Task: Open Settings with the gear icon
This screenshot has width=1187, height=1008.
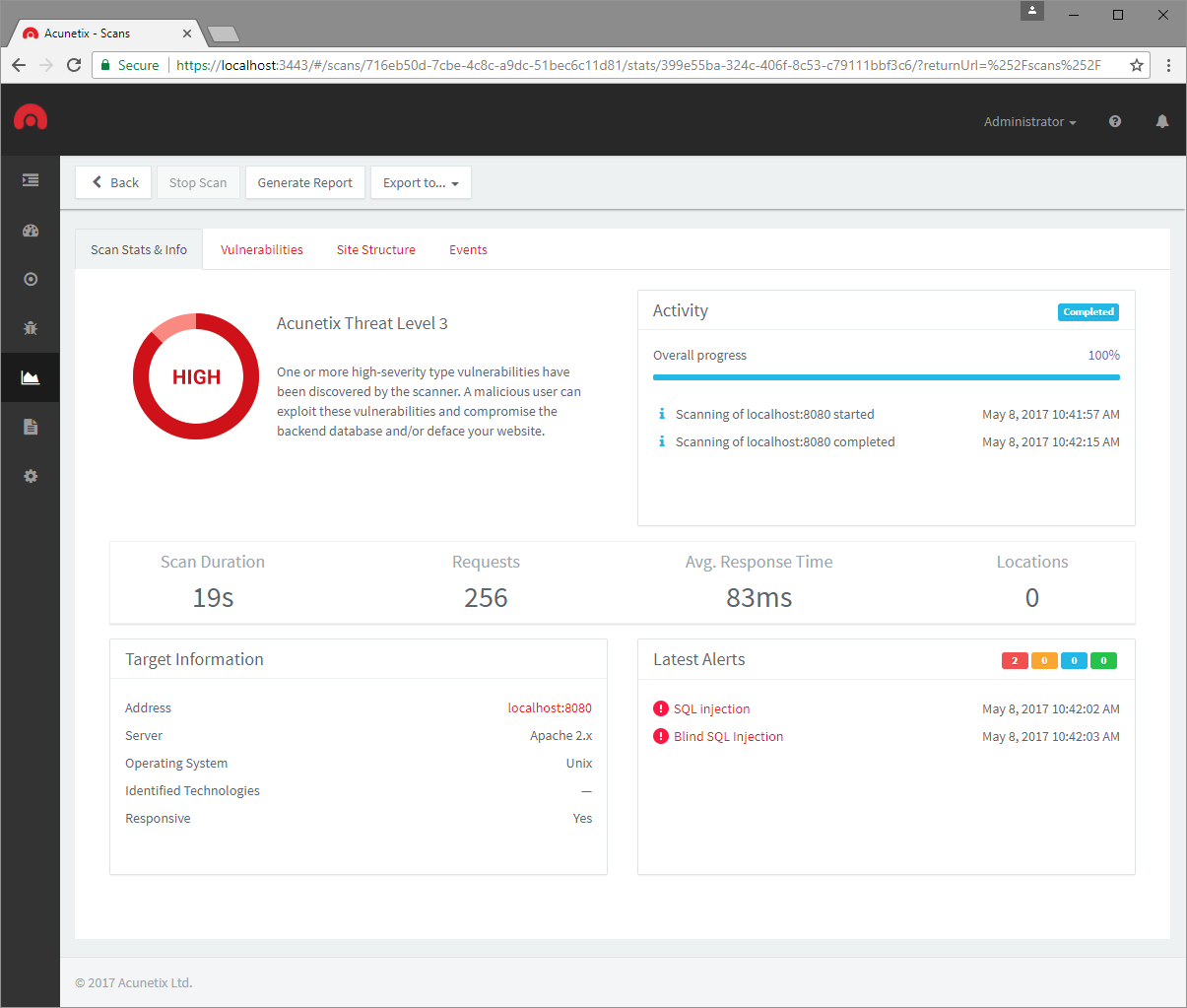Action: pos(31,476)
